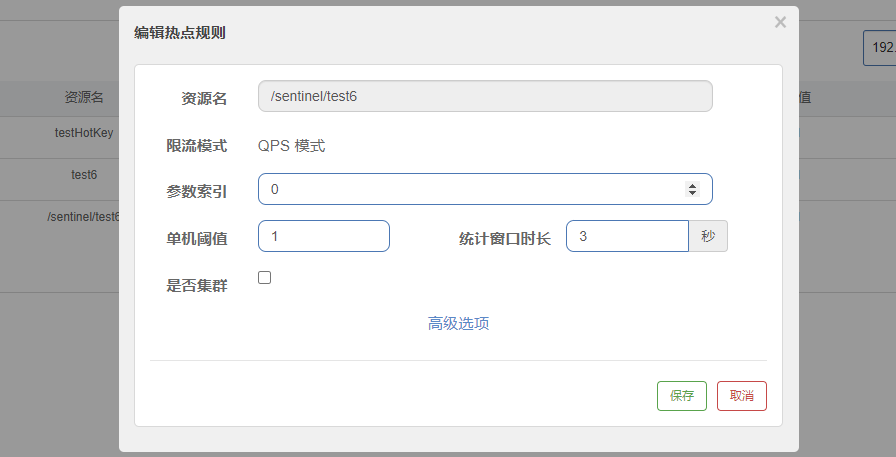Open the 192. machine selector at top right
This screenshot has height=457, width=896.
tap(880, 47)
